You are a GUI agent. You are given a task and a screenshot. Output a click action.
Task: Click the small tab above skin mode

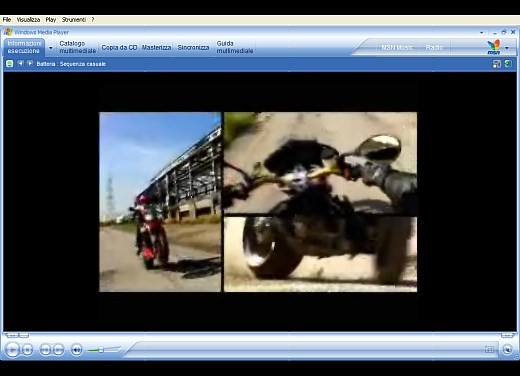[507, 335]
